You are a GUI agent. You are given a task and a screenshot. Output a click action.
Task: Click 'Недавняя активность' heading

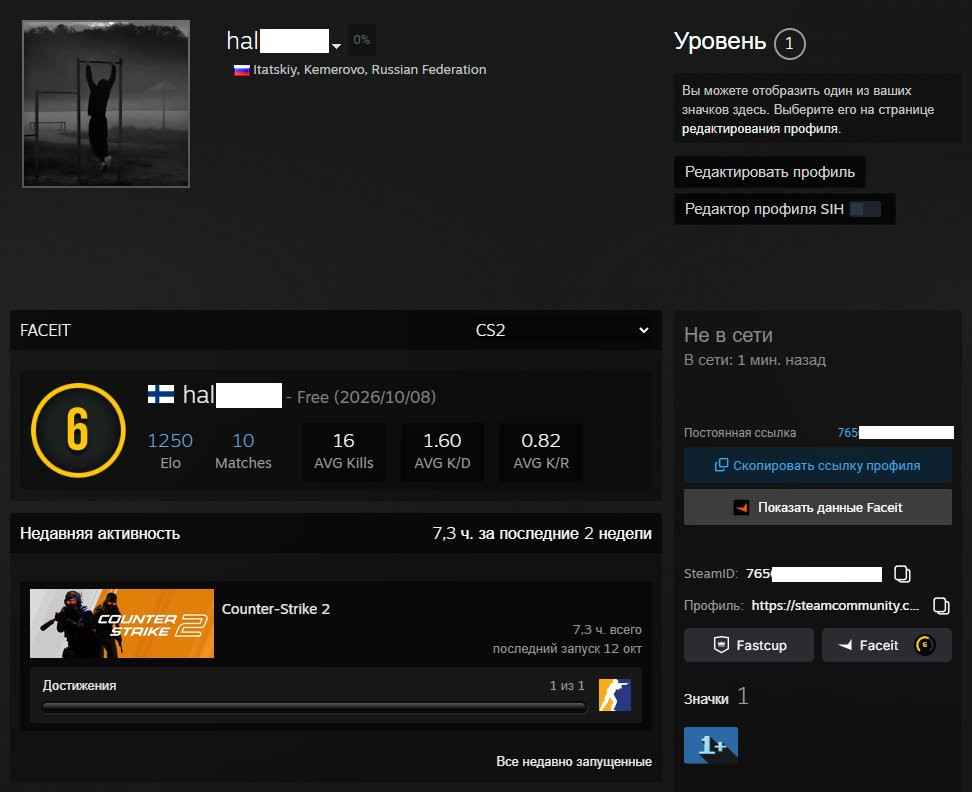tap(100, 534)
